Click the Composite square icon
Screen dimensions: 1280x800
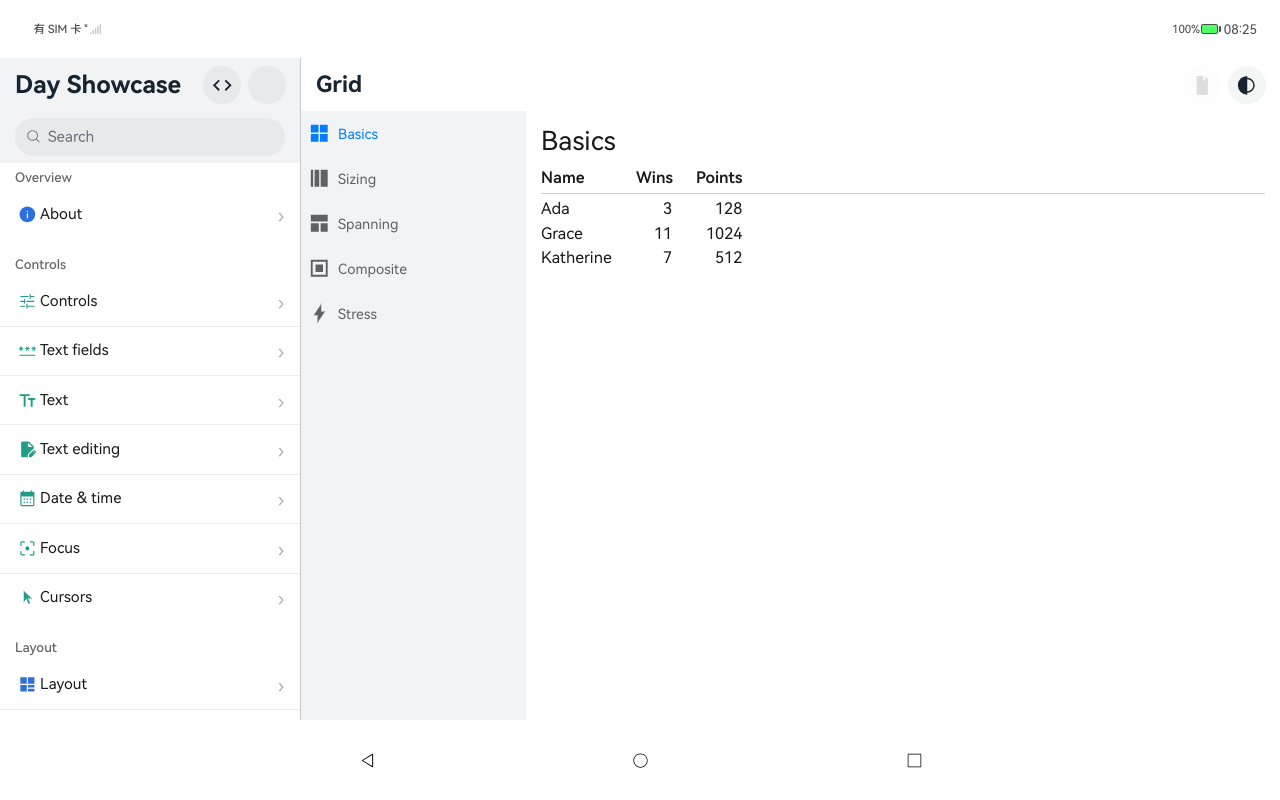tap(319, 269)
